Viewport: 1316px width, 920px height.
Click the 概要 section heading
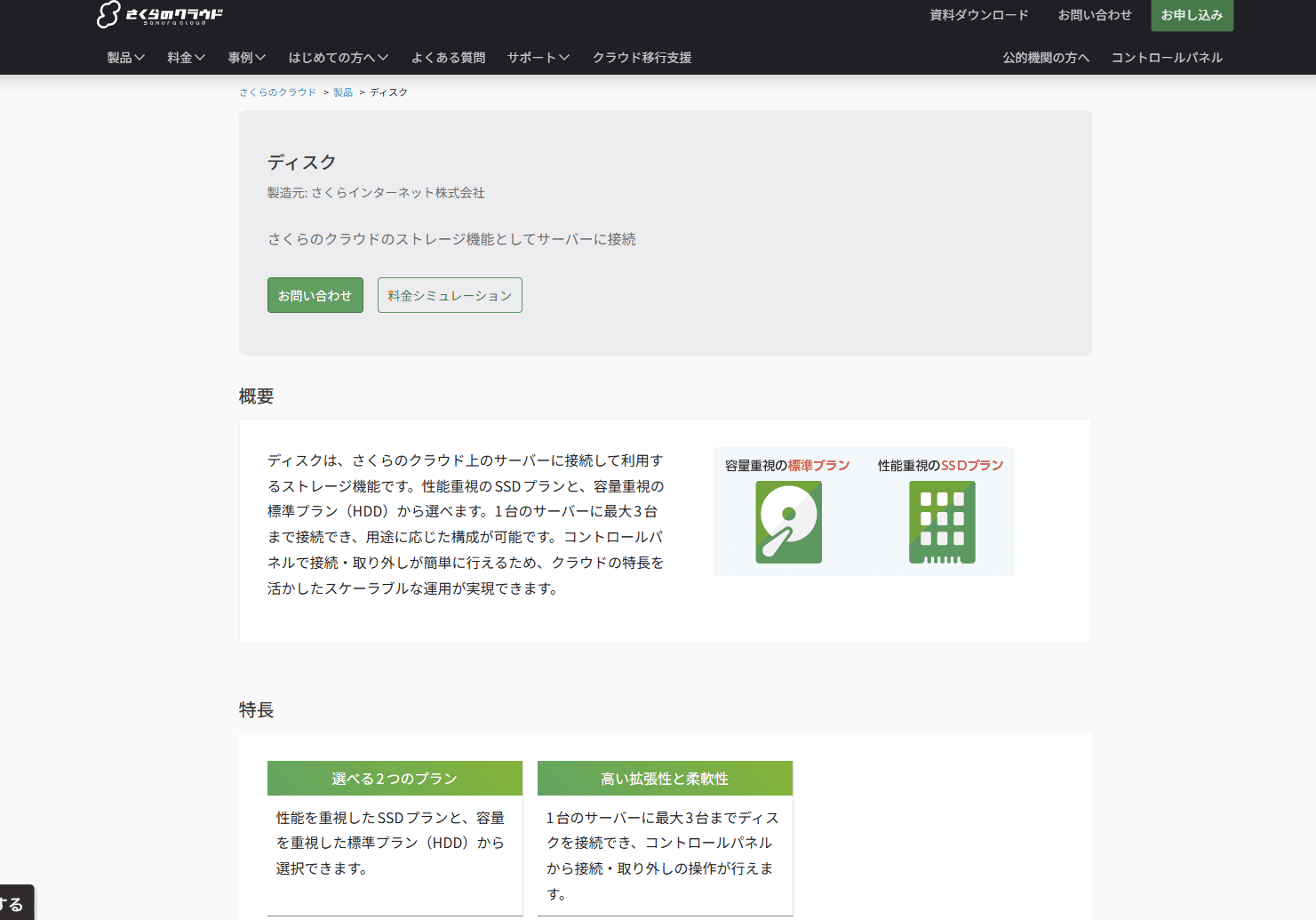click(256, 396)
